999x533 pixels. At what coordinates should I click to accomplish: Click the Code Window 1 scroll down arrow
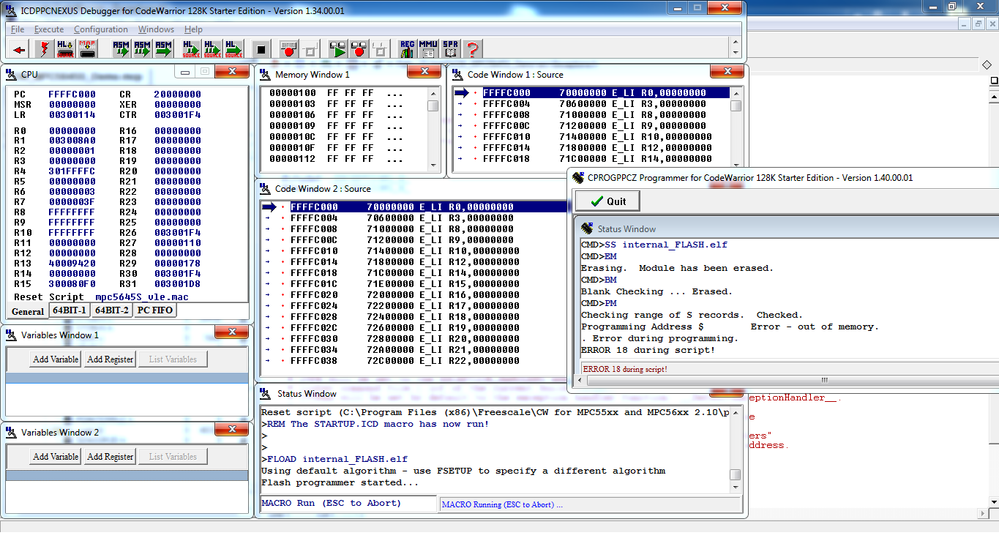(x=737, y=164)
